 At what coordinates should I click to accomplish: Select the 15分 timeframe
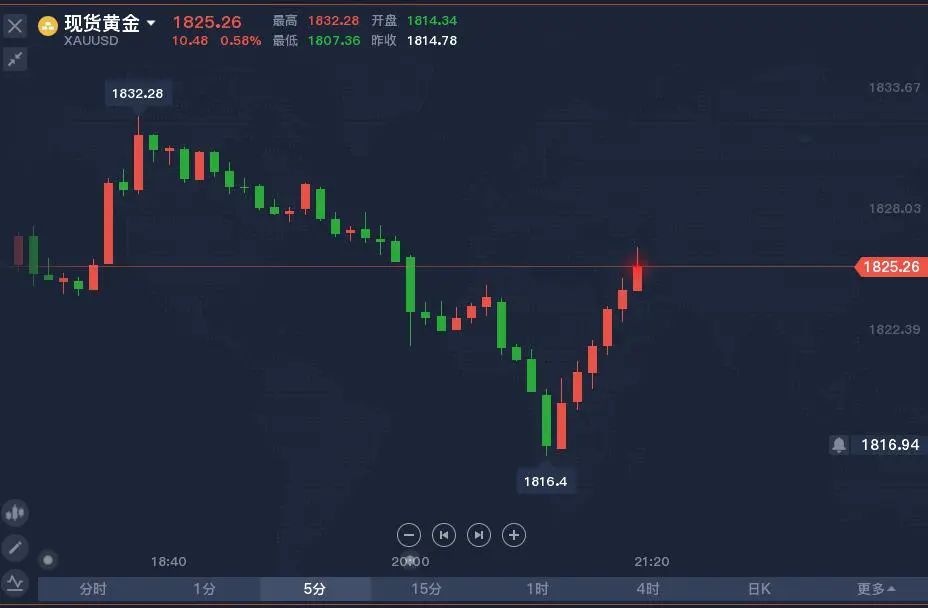(x=426, y=589)
